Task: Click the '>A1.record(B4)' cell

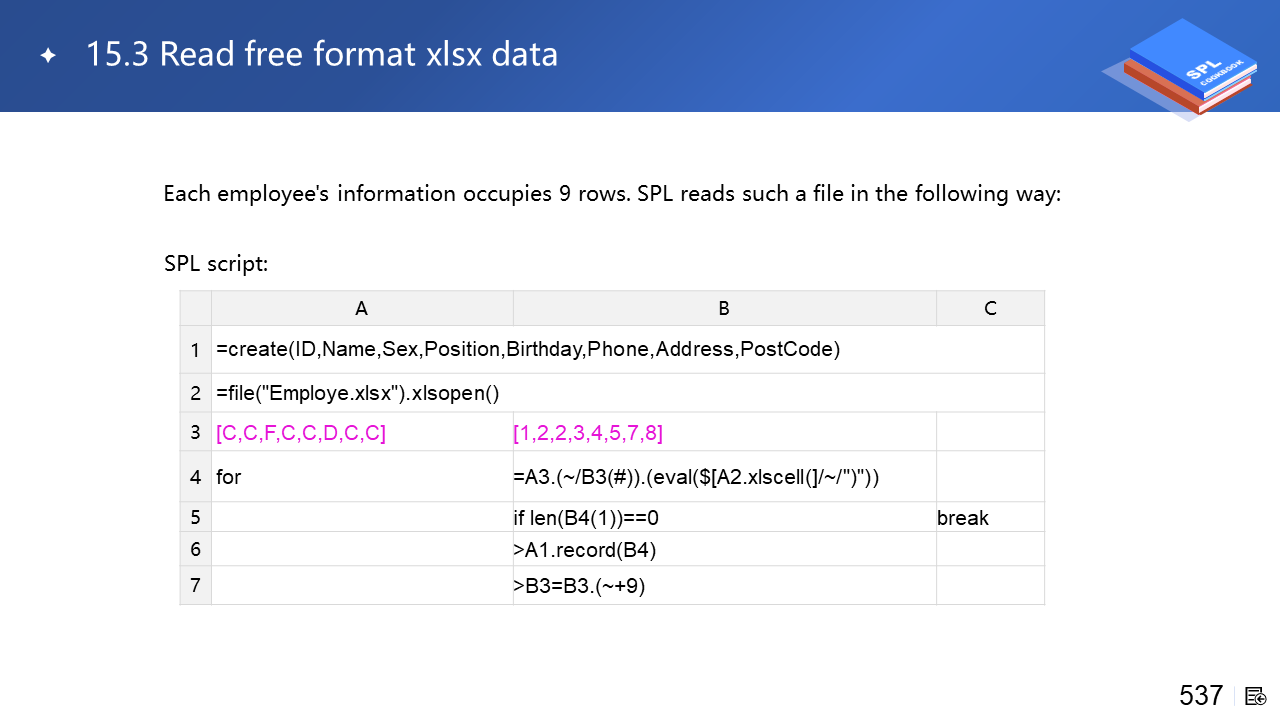Action: [585, 549]
